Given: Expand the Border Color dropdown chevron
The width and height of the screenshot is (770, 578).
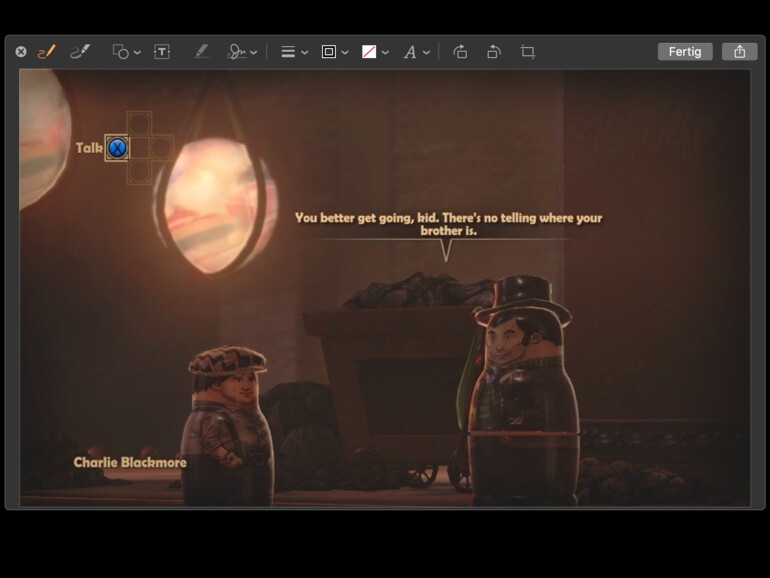Looking at the screenshot, I should (x=345, y=52).
